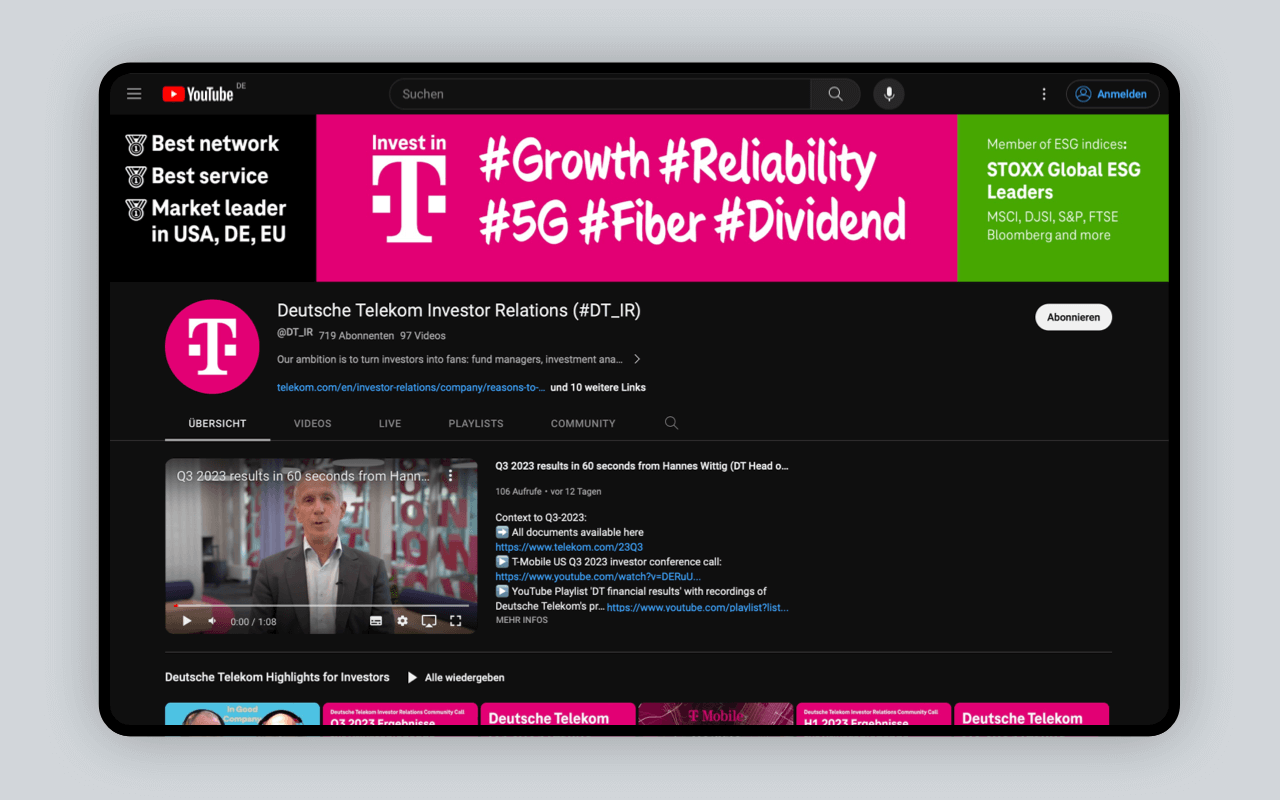Open the three-dot settings menu in header

pyautogui.click(x=1044, y=94)
